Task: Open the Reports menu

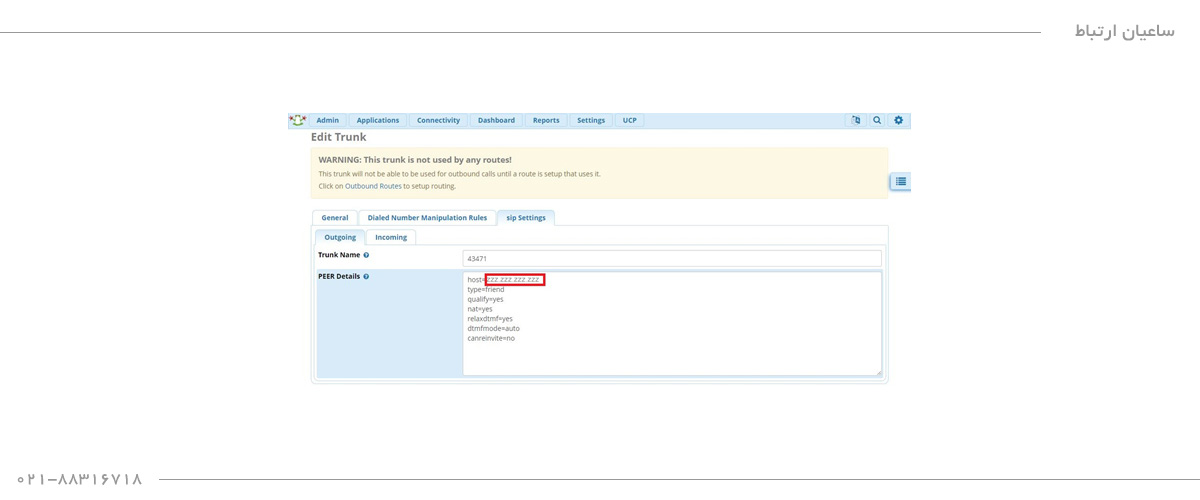Action: pos(546,120)
